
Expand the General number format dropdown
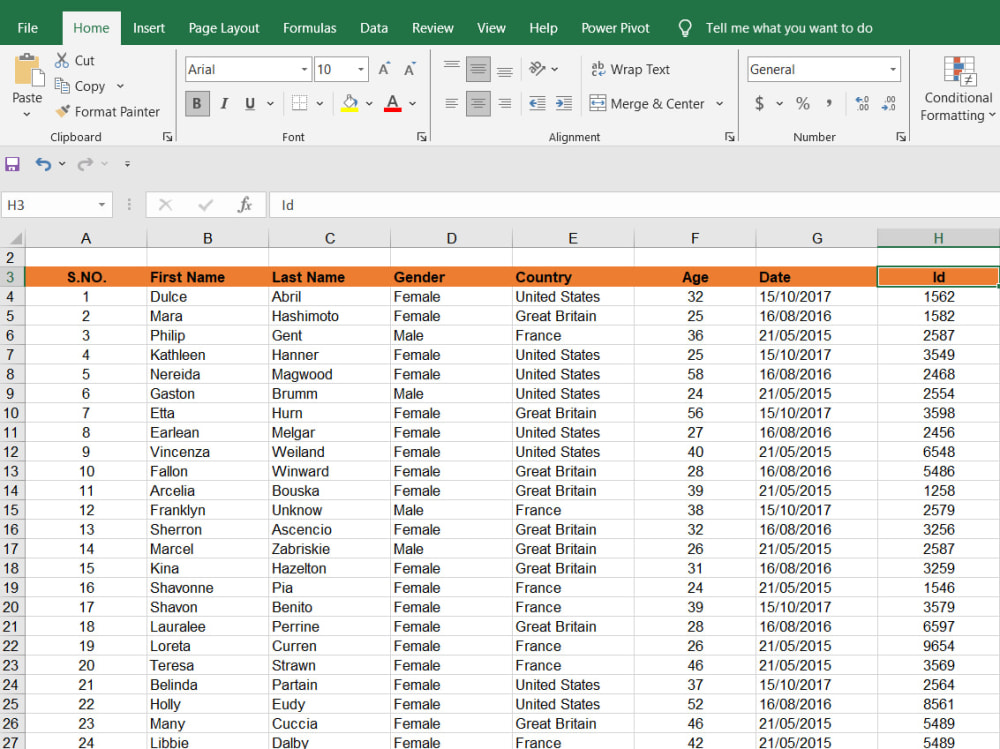(893, 70)
